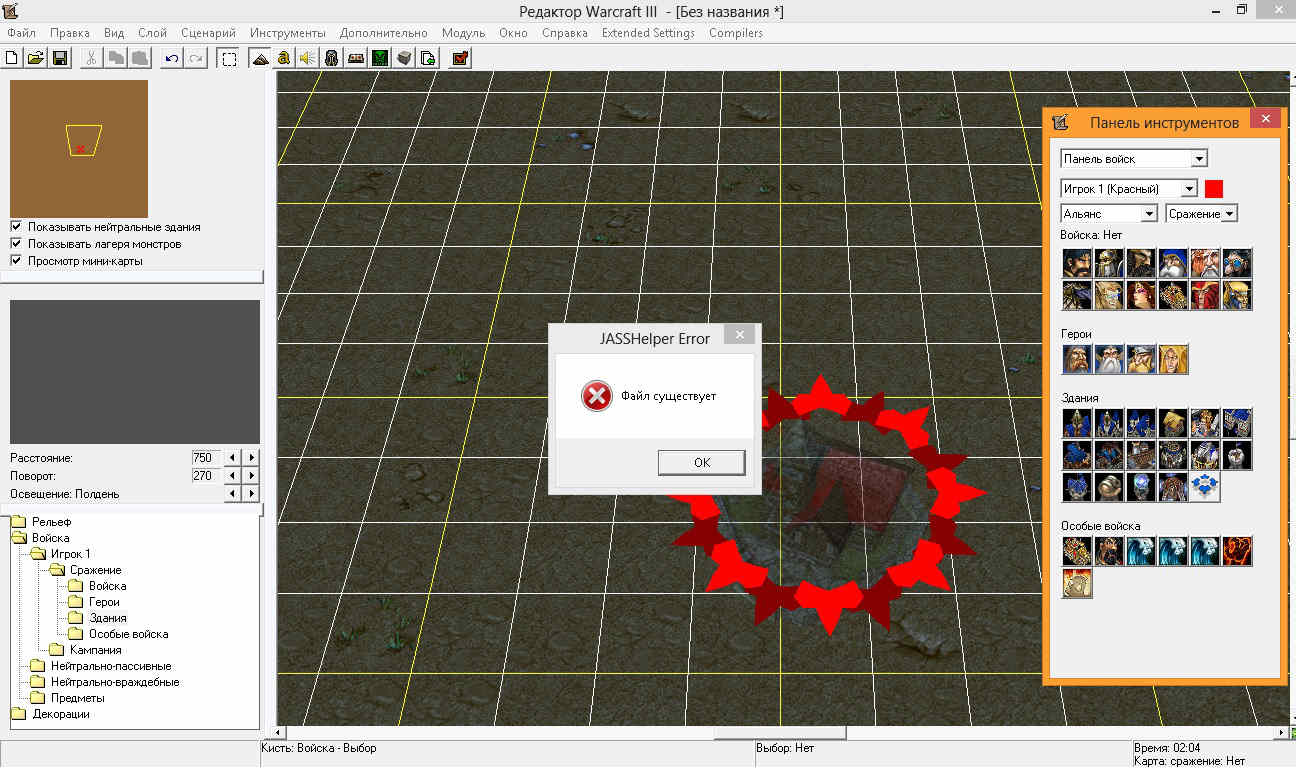Screen dimensions: 1296x768
Task: Open the Trigger Editor letter 'a' icon
Action: [x=283, y=58]
